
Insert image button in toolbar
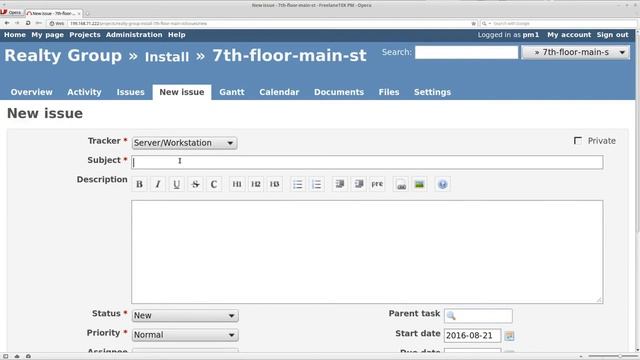click(x=419, y=184)
